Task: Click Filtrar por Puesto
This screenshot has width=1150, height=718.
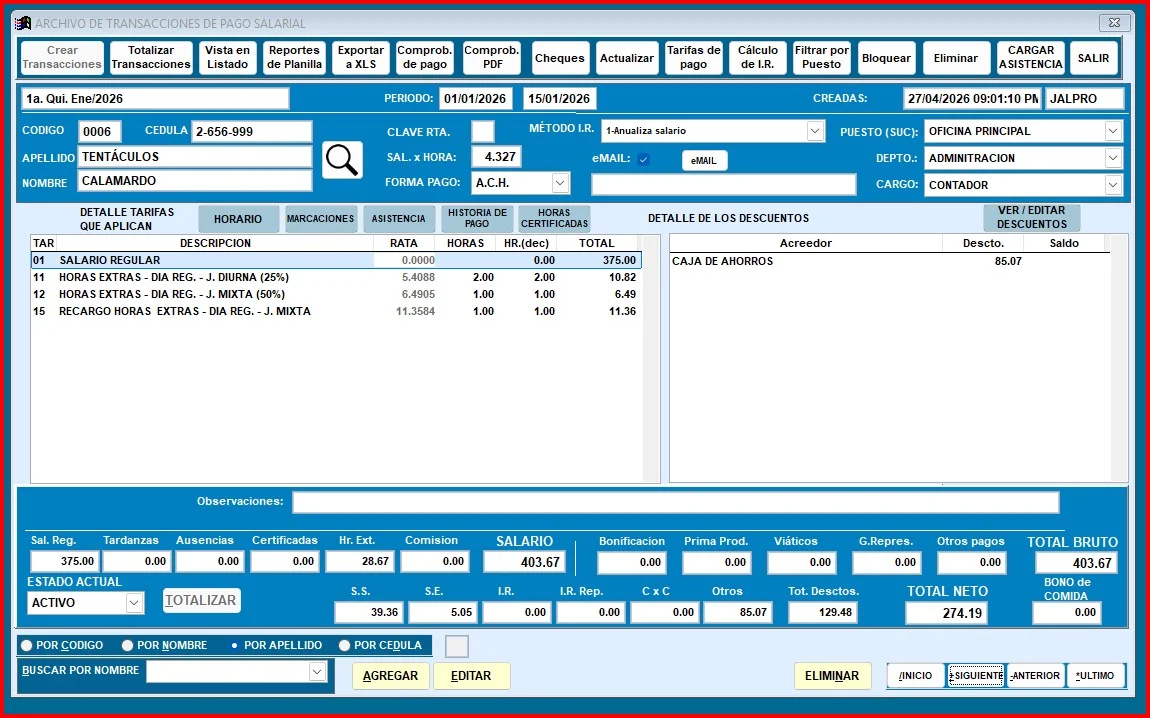Action: pyautogui.click(x=821, y=58)
